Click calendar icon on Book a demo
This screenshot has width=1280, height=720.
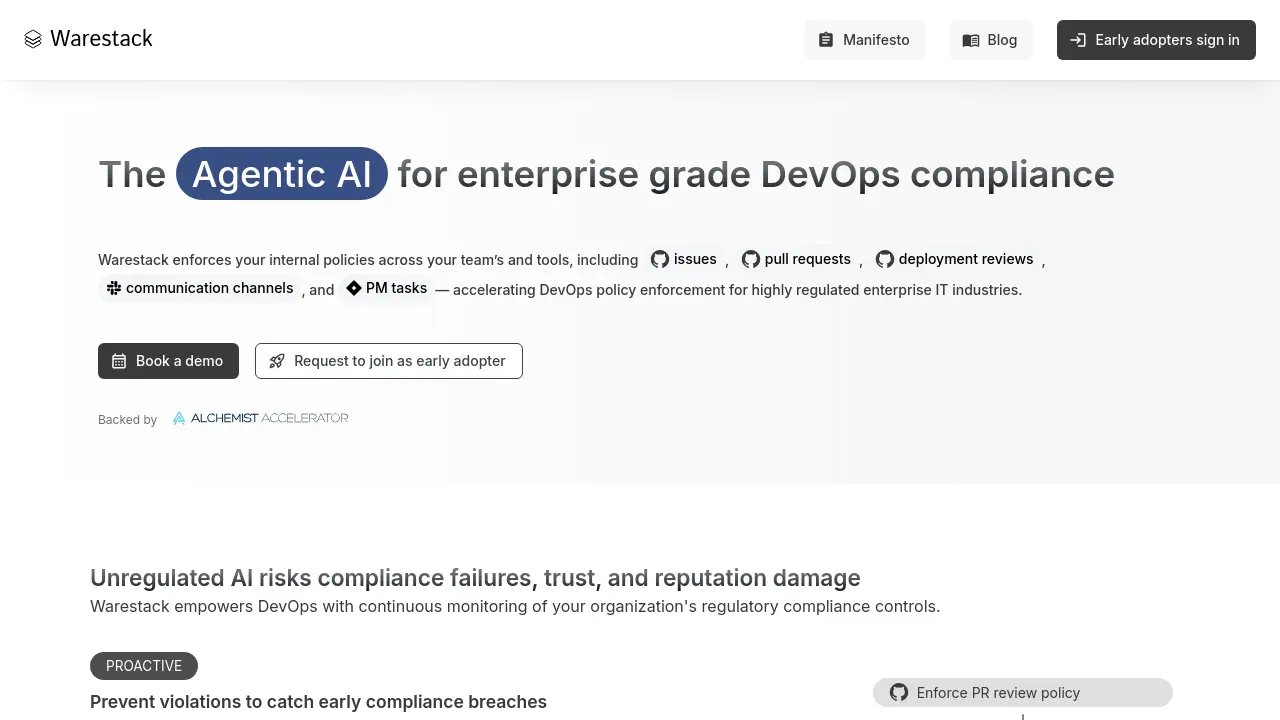tap(119, 361)
